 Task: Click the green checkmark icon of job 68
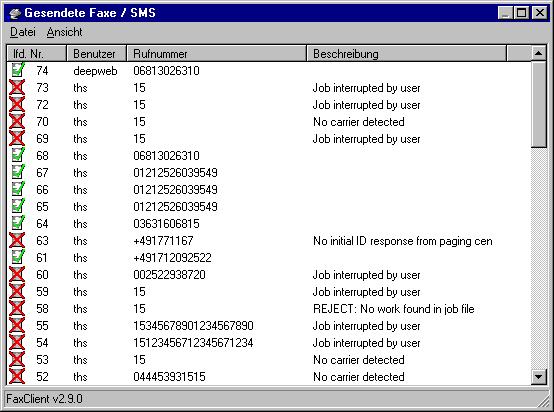18,155
